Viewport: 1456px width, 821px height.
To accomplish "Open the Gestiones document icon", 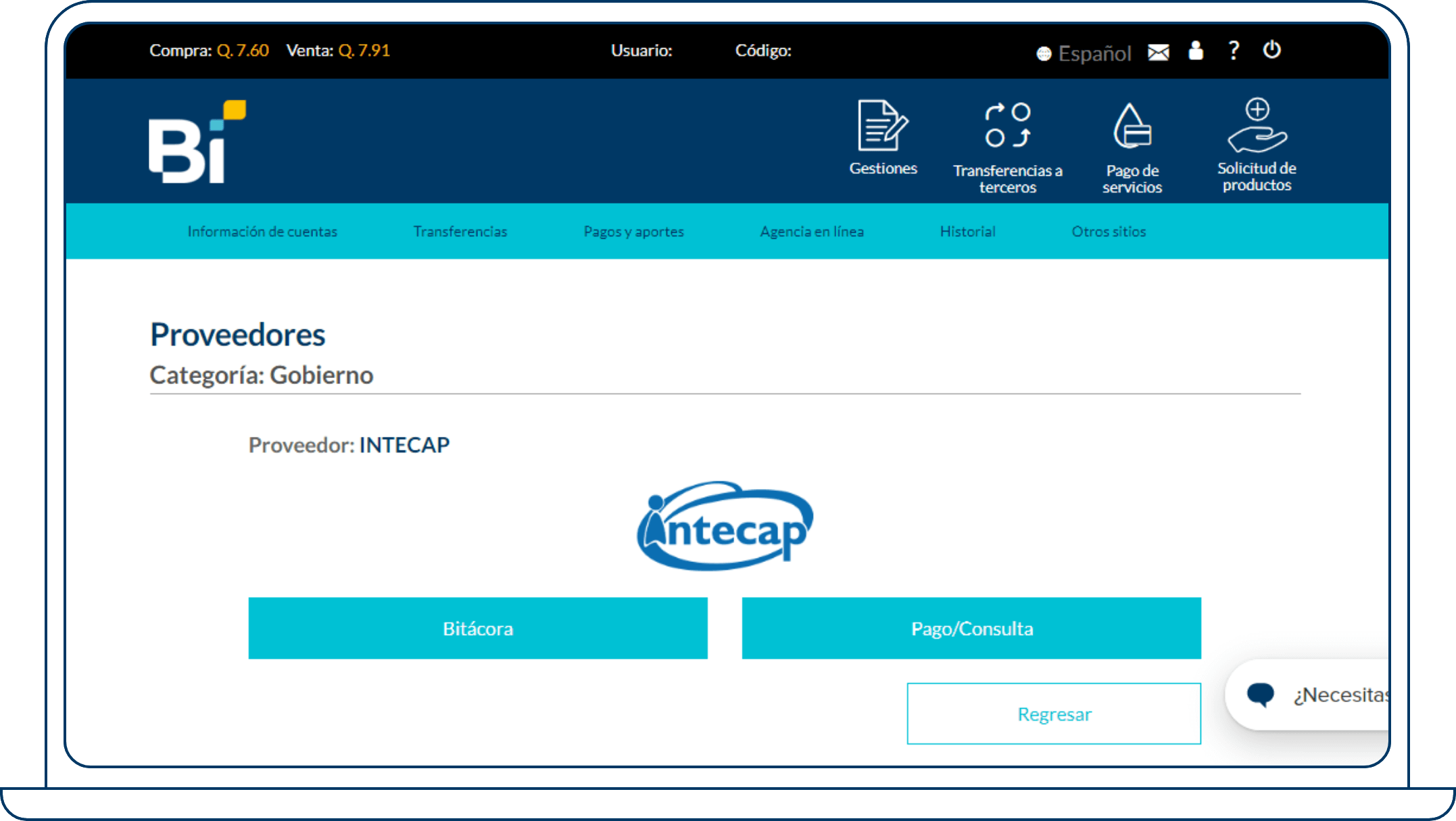I will pyautogui.click(x=883, y=126).
